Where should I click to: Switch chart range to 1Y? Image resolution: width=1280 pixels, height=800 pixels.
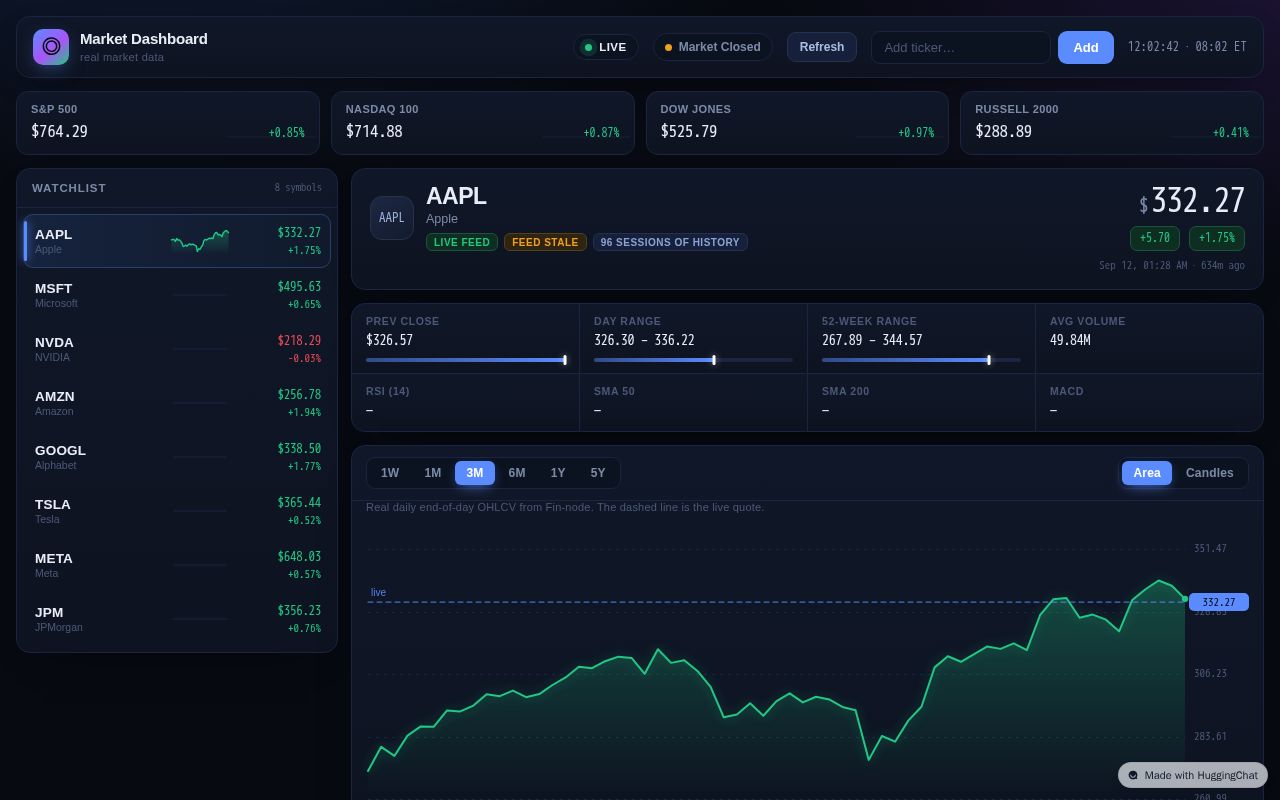(x=558, y=473)
